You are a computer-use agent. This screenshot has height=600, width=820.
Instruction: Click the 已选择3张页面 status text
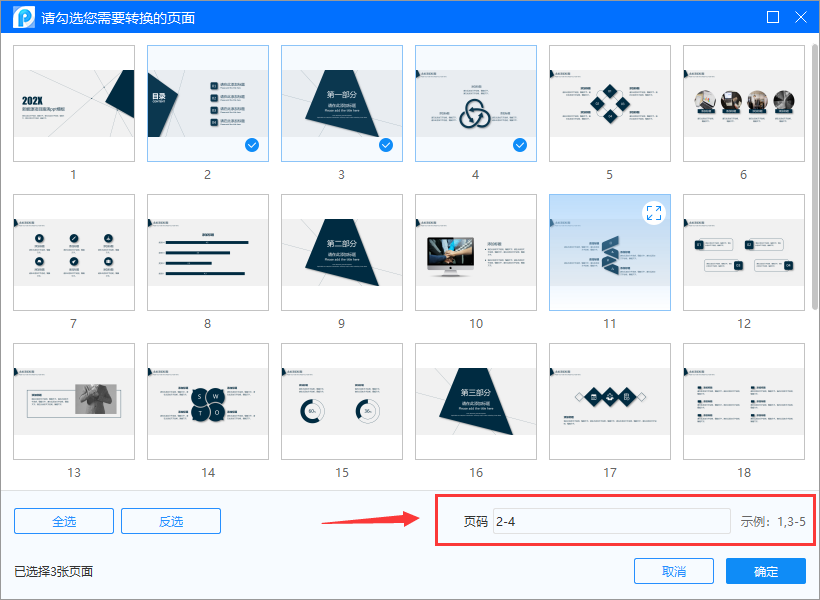click(54, 571)
